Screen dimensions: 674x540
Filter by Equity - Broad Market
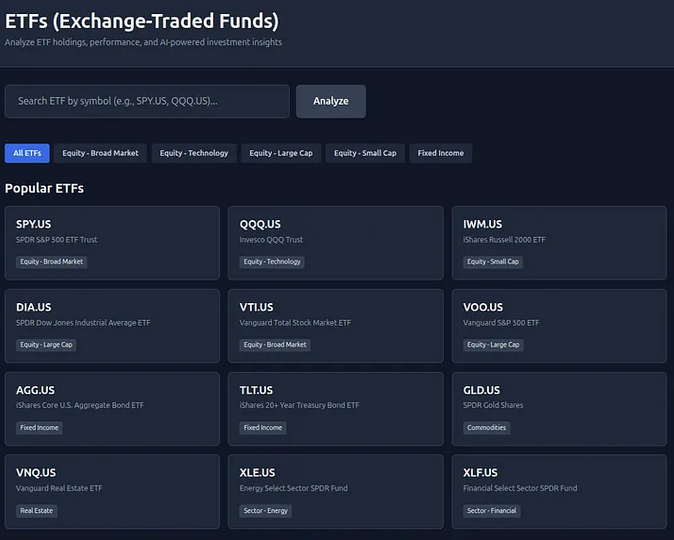(100, 153)
